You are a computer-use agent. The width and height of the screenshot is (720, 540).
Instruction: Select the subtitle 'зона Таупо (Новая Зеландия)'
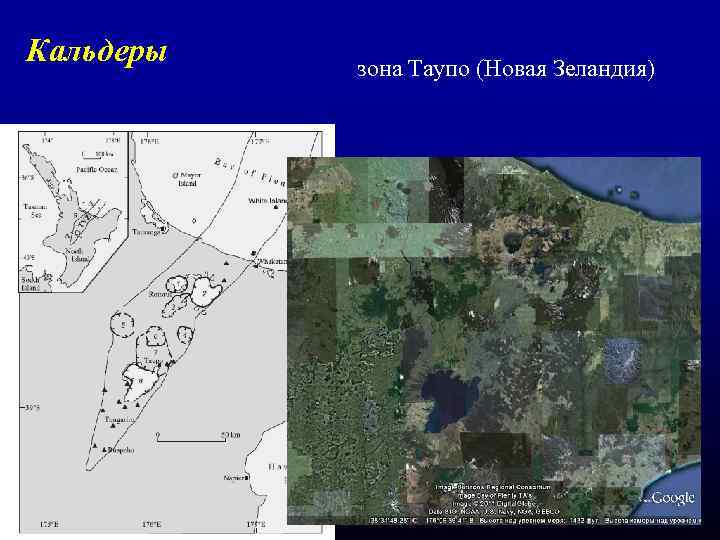(x=506, y=69)
